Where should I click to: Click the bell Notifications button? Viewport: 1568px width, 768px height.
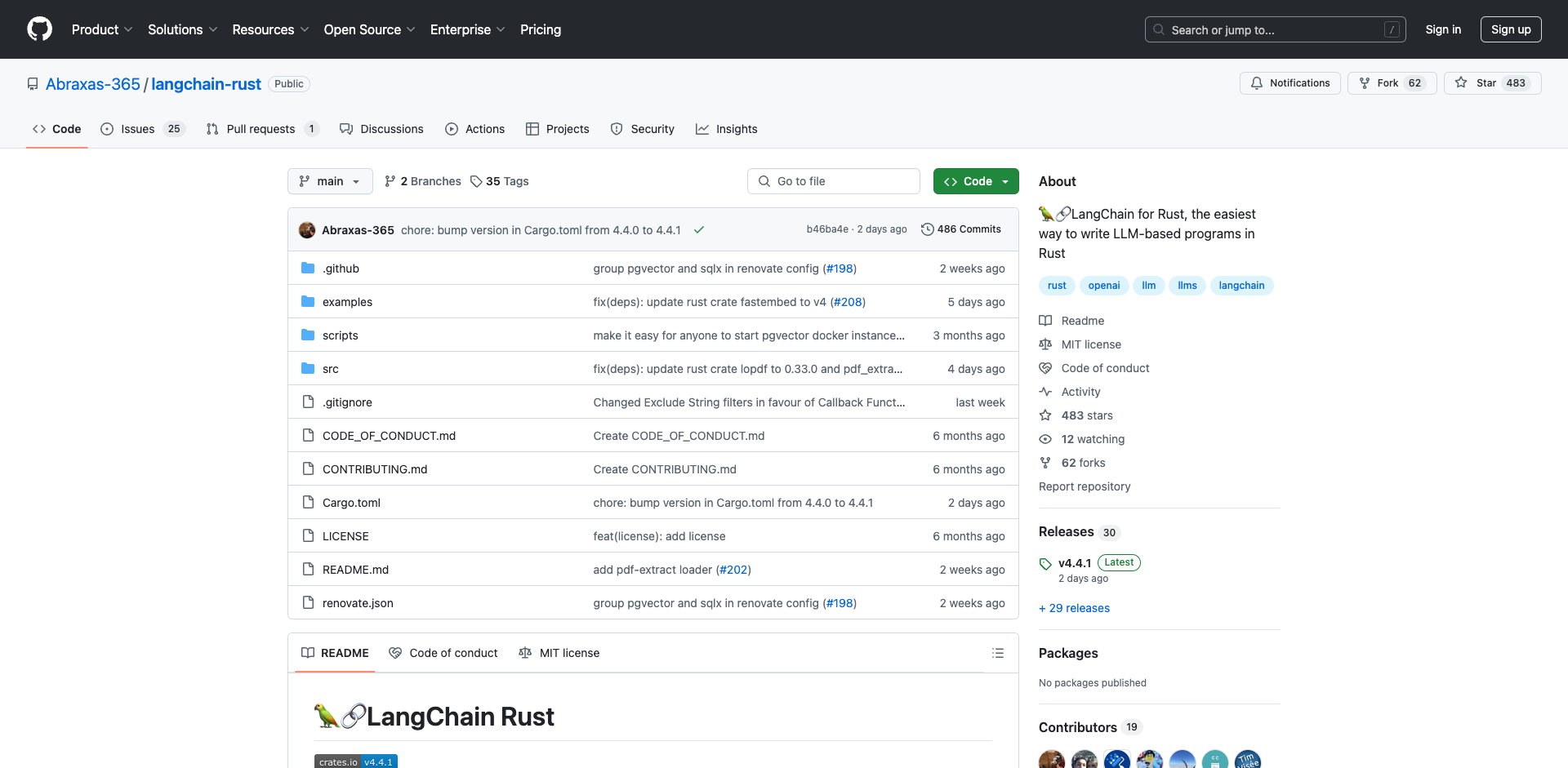[x=1290, y=83]
